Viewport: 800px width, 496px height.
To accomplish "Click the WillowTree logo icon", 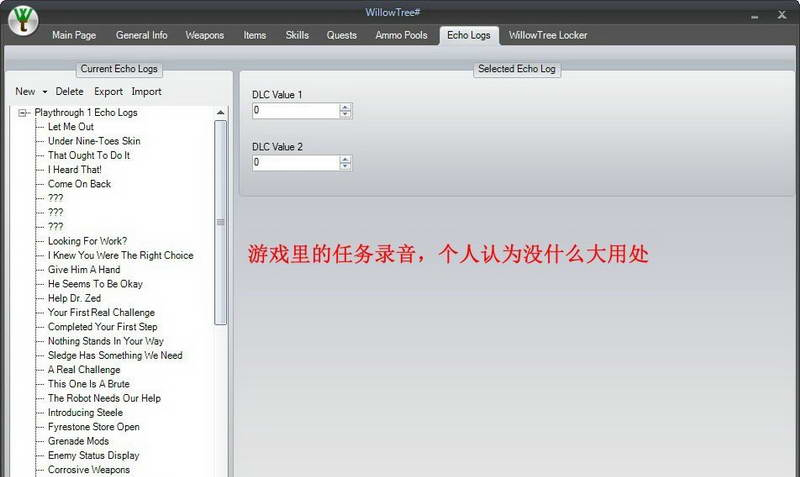I will pos(22,20).
